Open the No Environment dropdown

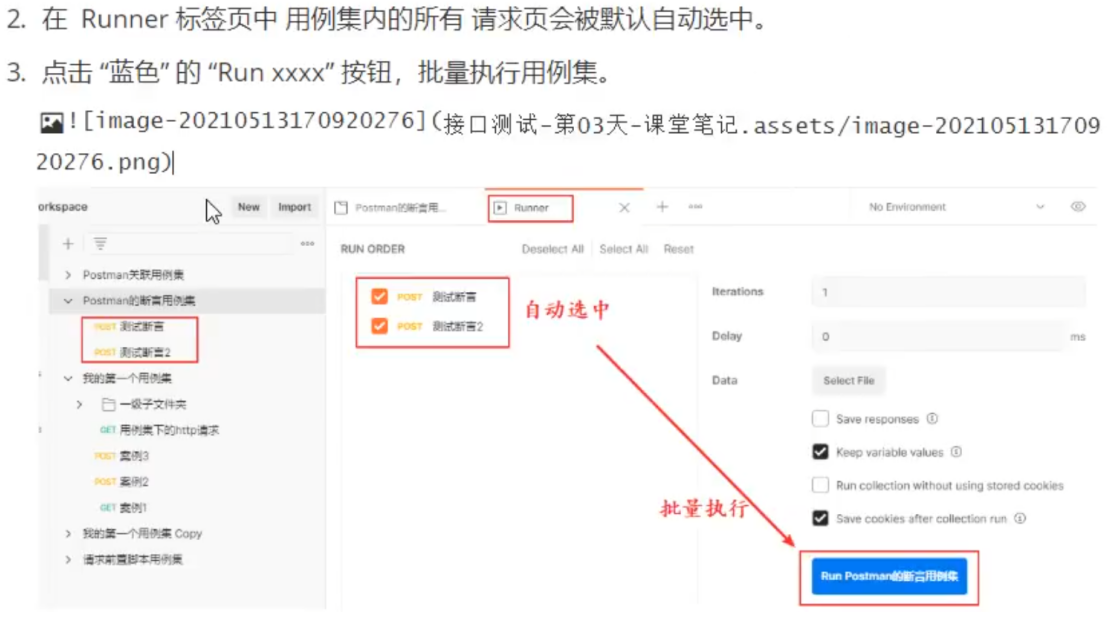(956, 207)
